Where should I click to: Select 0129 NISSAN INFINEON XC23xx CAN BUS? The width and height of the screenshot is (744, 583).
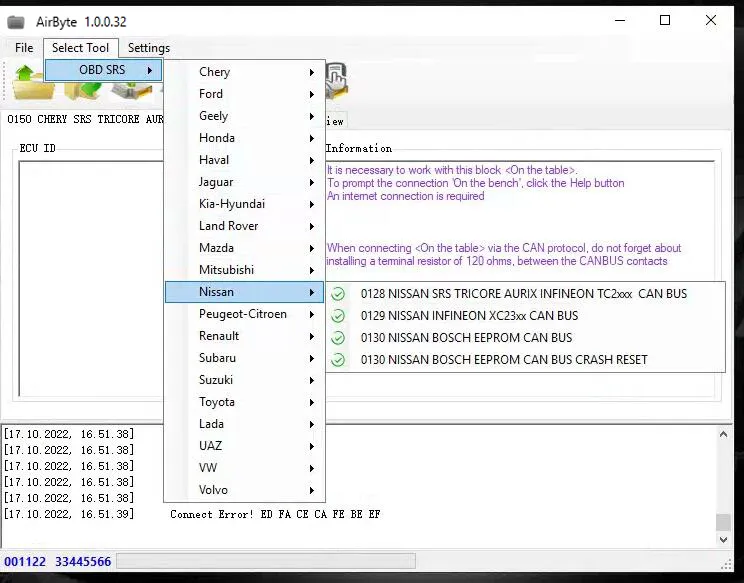[469, 316]
